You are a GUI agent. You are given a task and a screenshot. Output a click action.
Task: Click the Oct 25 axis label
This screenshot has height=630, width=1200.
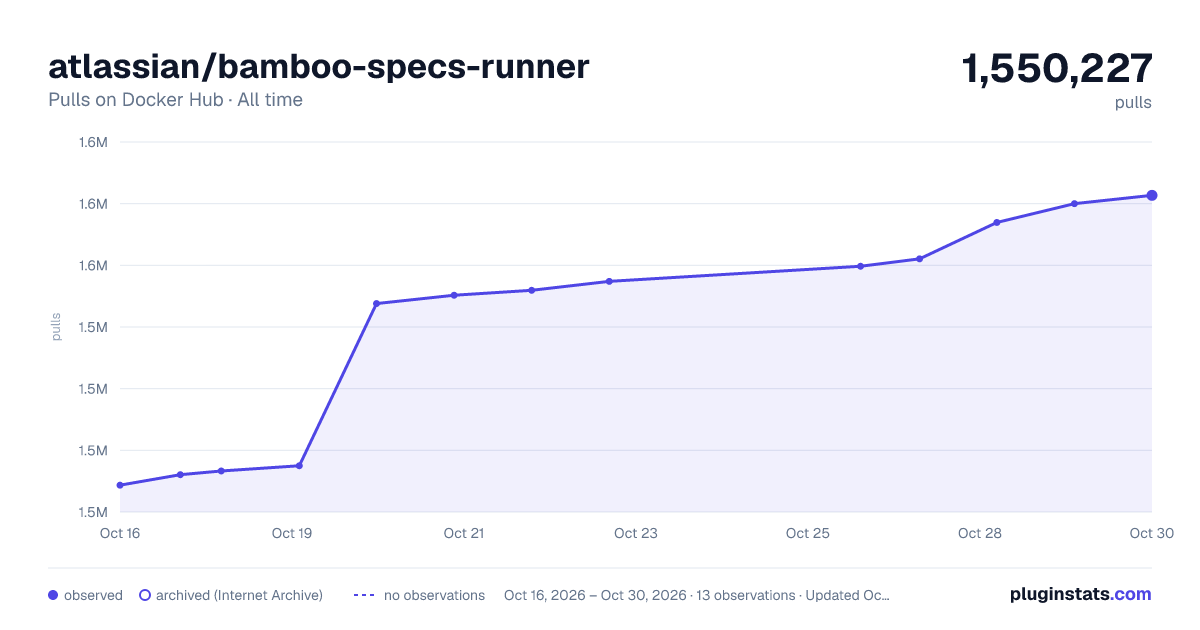(808, 533)
